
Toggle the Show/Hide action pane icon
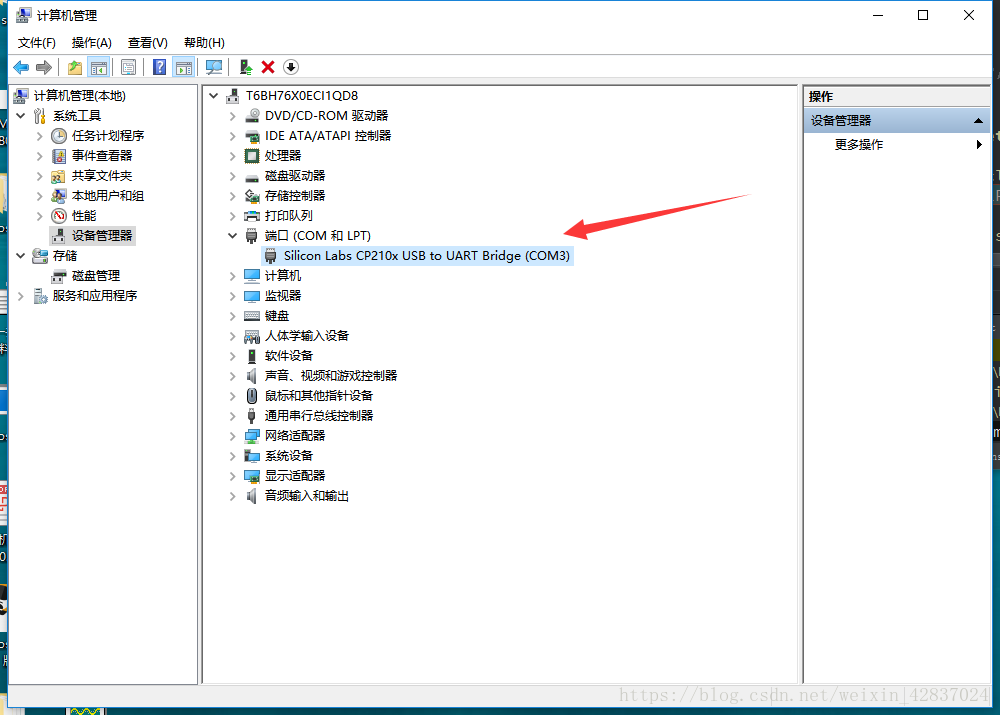[184, 67]
